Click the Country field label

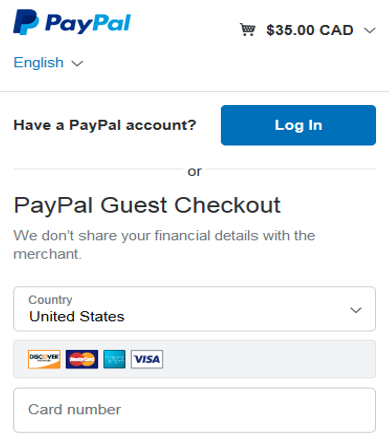50,300
